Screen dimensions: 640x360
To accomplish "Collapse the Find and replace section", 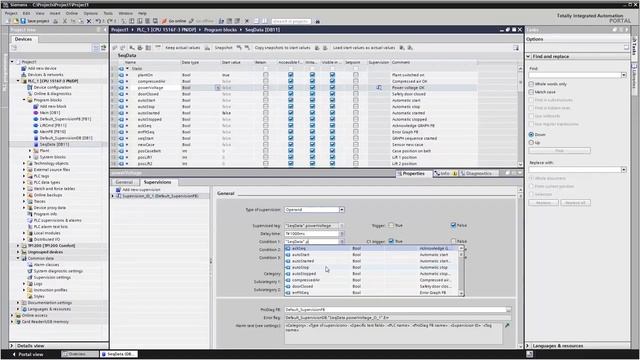I will (529, 56).
